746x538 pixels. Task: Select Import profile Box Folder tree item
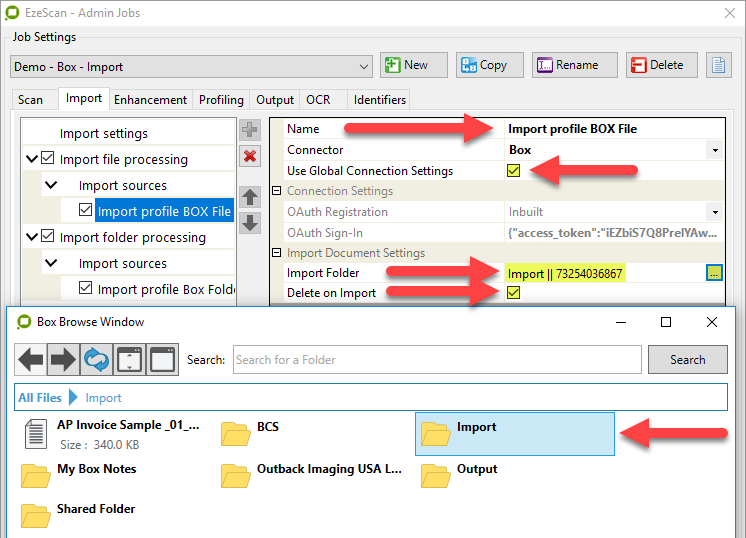pyautogui.click(x=166, y=289)
